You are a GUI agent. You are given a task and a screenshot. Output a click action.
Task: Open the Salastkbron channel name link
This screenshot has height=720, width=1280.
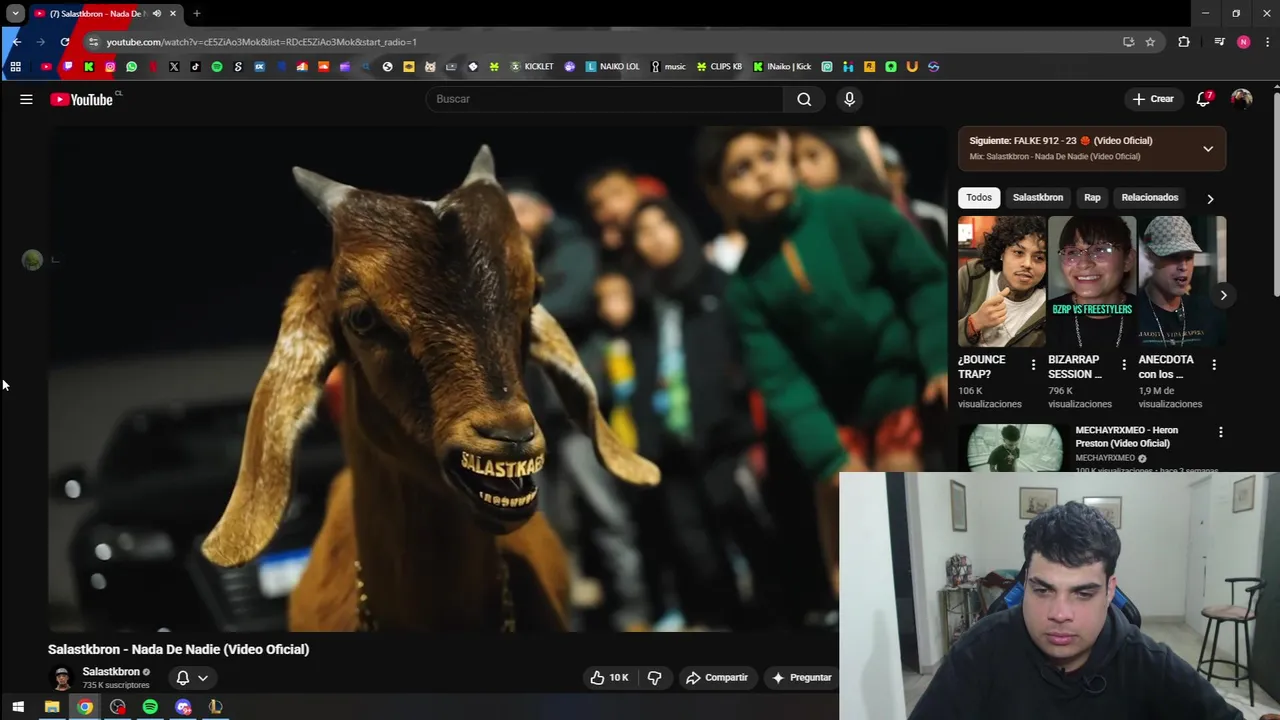pos(111,672)
